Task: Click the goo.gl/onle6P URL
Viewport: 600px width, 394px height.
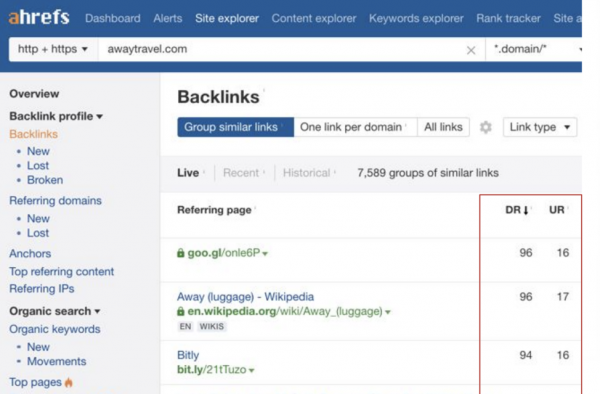Action: point(223,253)
